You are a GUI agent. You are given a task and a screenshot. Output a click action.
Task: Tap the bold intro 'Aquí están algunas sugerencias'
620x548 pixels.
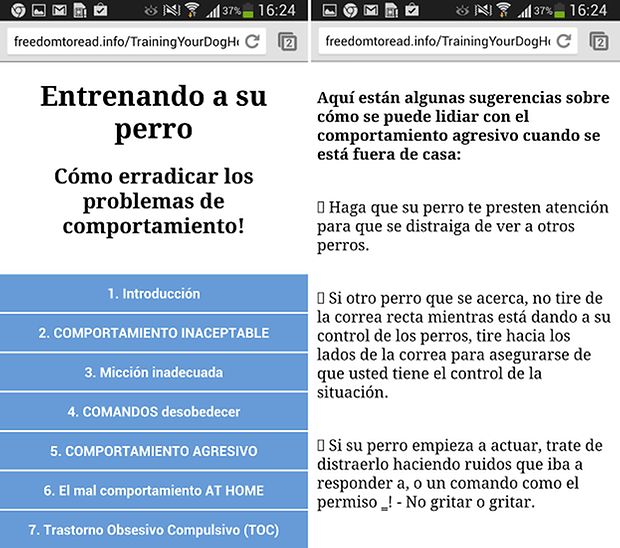463,126
